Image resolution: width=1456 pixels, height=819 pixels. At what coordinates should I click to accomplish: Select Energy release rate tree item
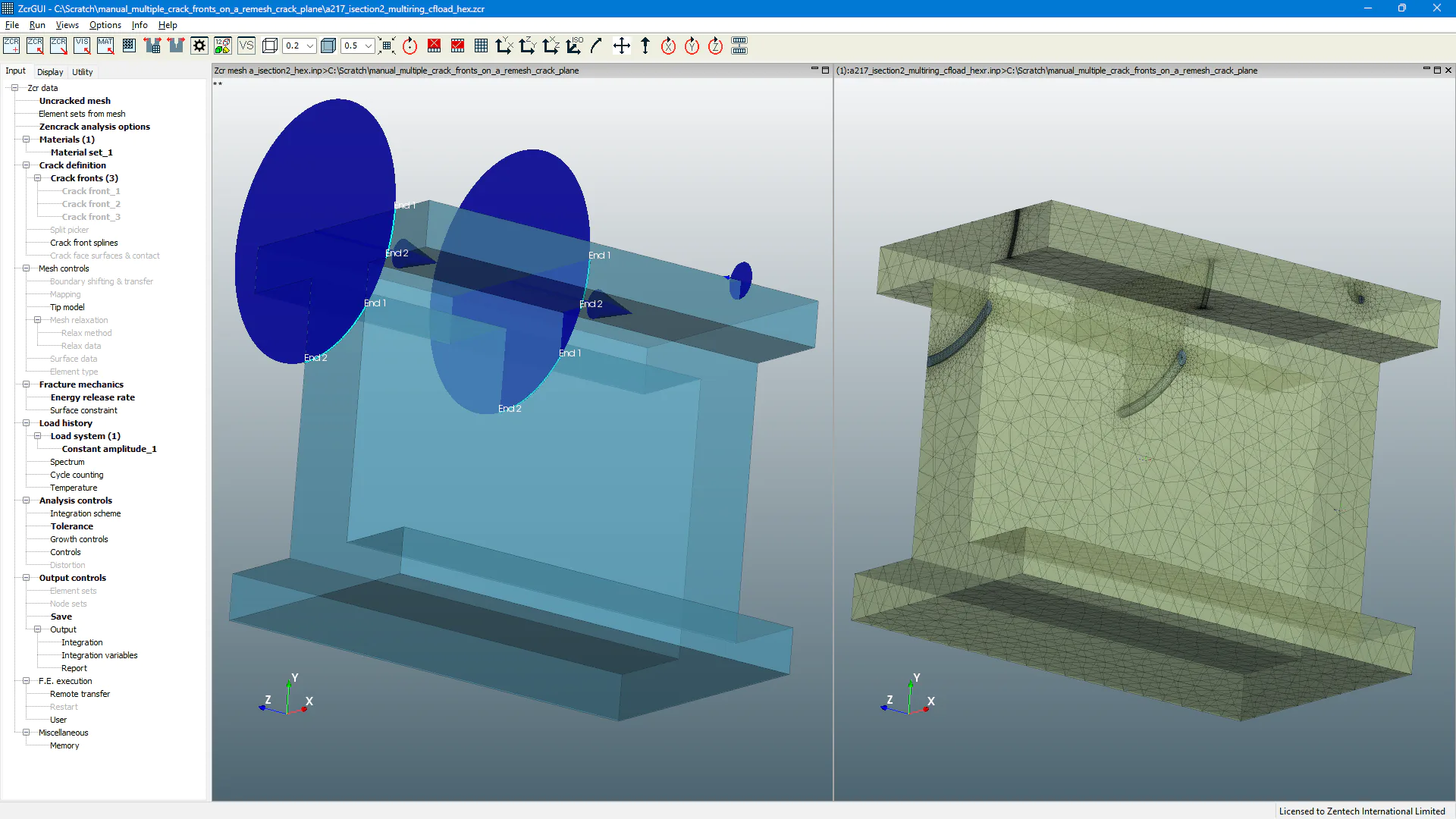coord(93,397)
